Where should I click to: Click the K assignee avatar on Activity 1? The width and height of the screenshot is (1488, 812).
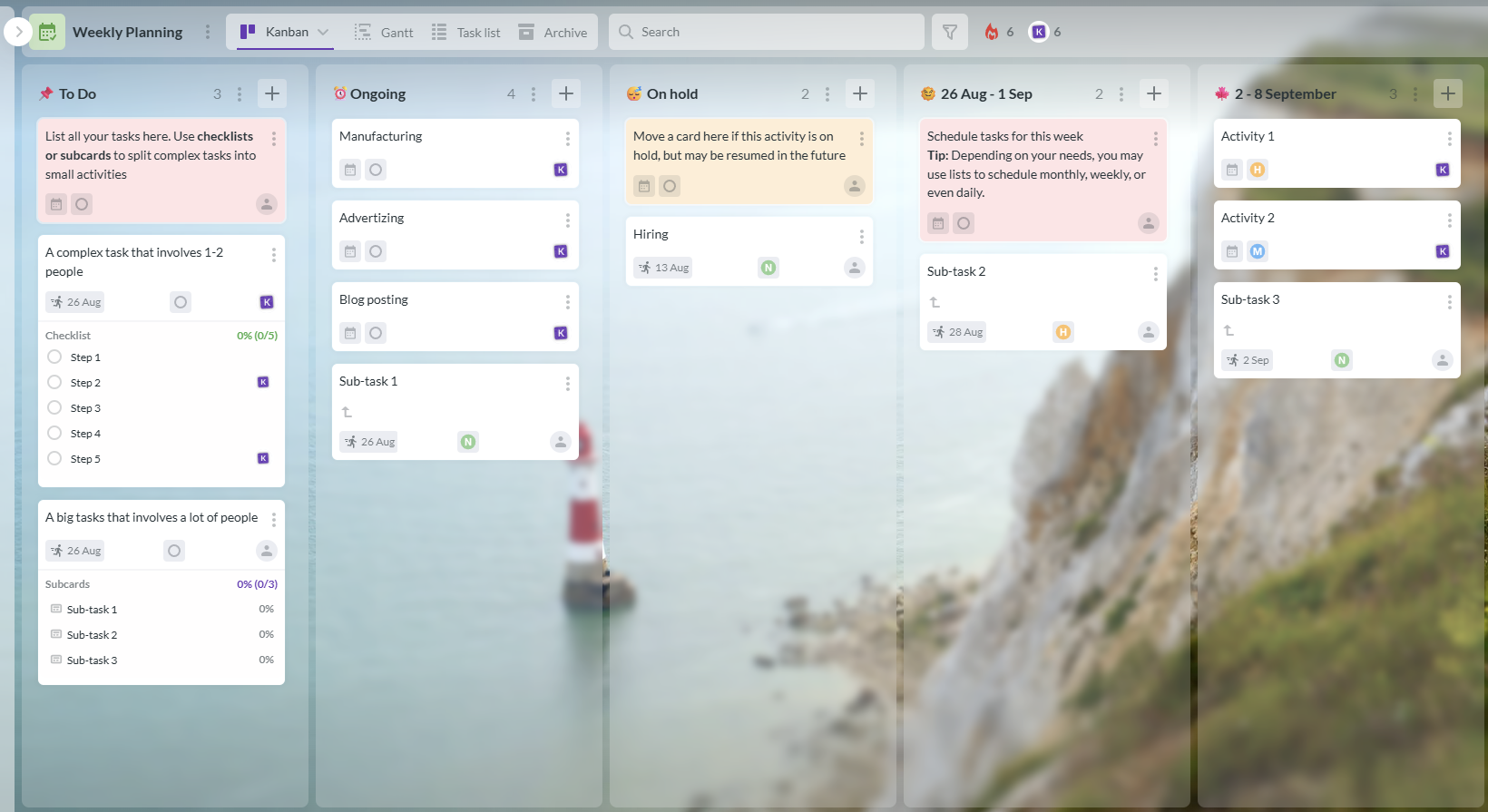1443,170
